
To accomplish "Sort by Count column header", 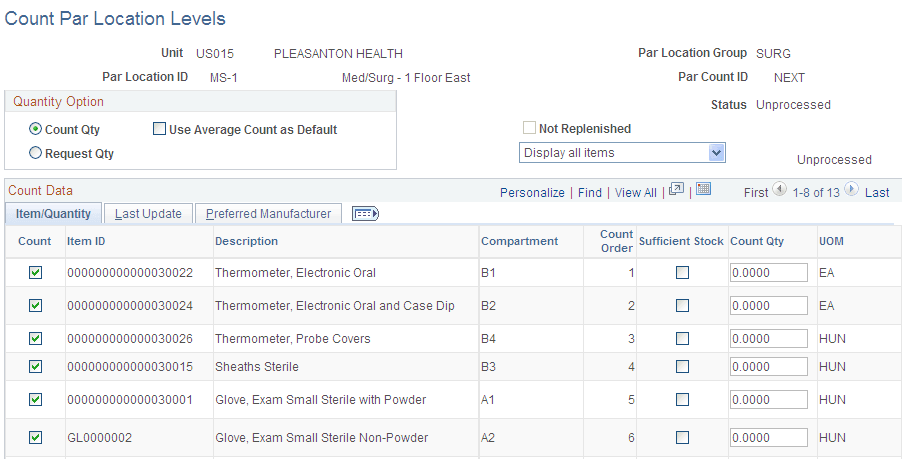I will [35, 241].
